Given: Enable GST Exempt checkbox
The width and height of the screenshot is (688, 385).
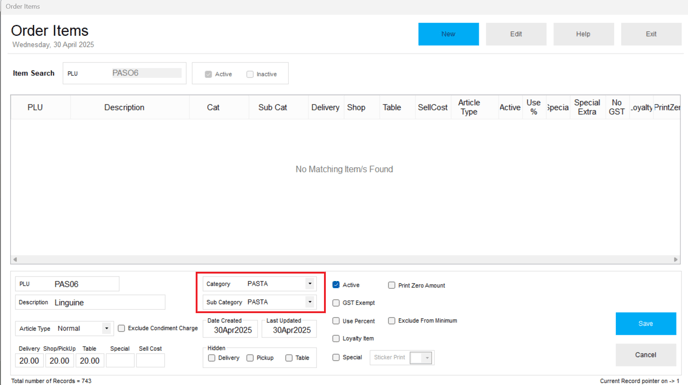Looking at the screenshot, I should tap(336, 303).
